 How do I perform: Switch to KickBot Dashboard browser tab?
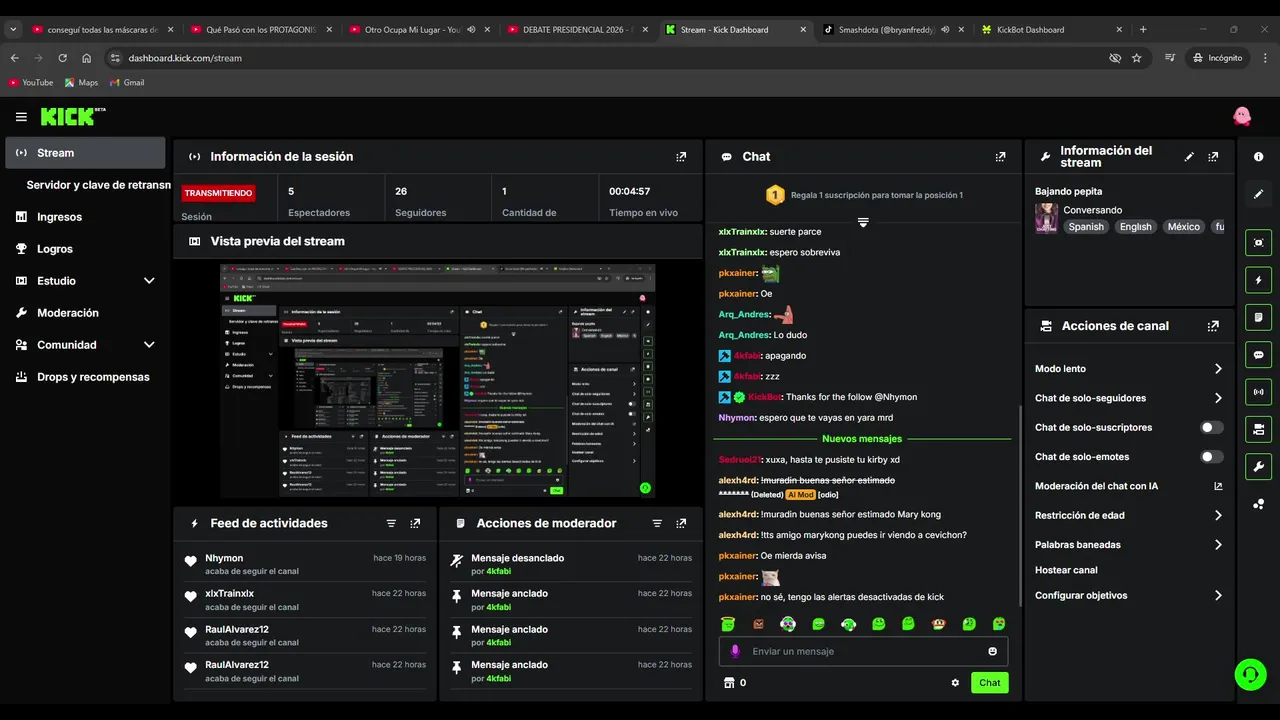[x=1050, y=30]
